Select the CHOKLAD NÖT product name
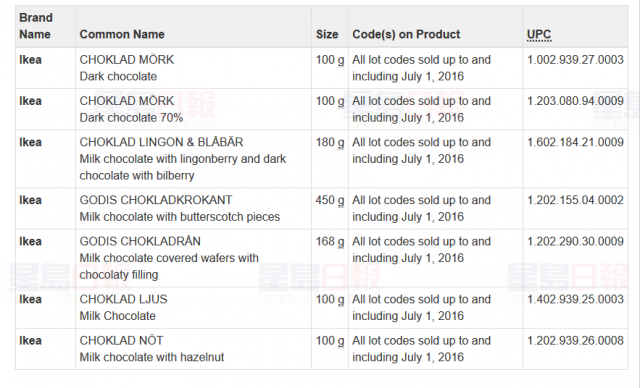The image size is (640, 388). (121, 340)
